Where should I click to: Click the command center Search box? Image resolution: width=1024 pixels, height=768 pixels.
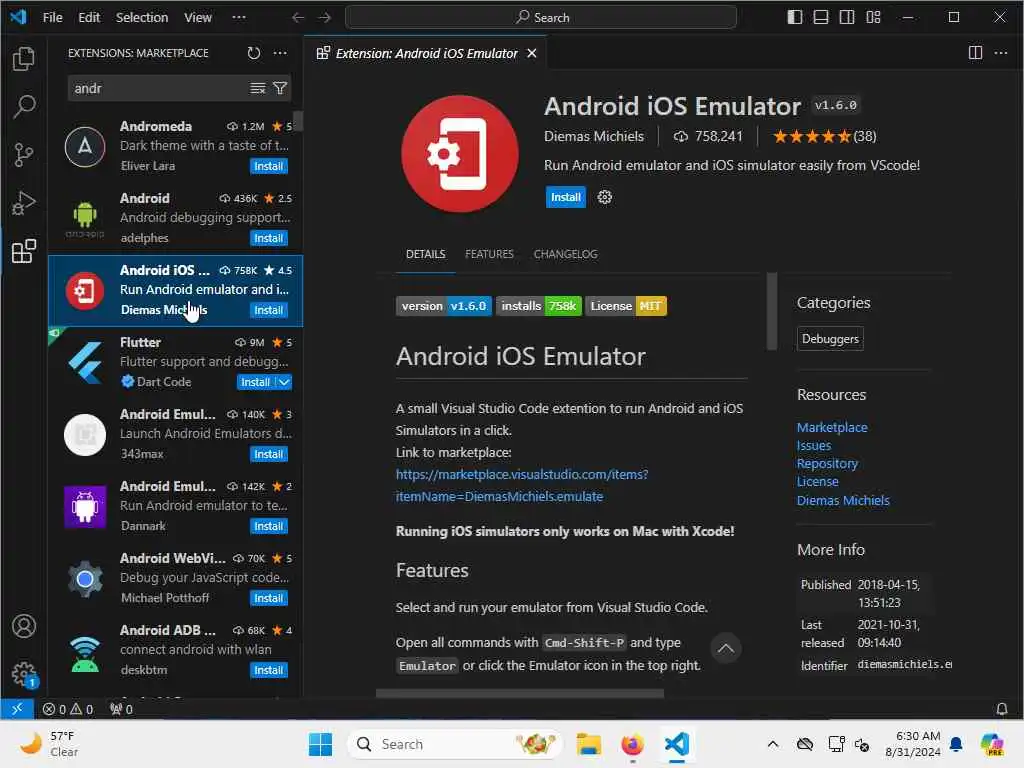[x=541, y=18]
